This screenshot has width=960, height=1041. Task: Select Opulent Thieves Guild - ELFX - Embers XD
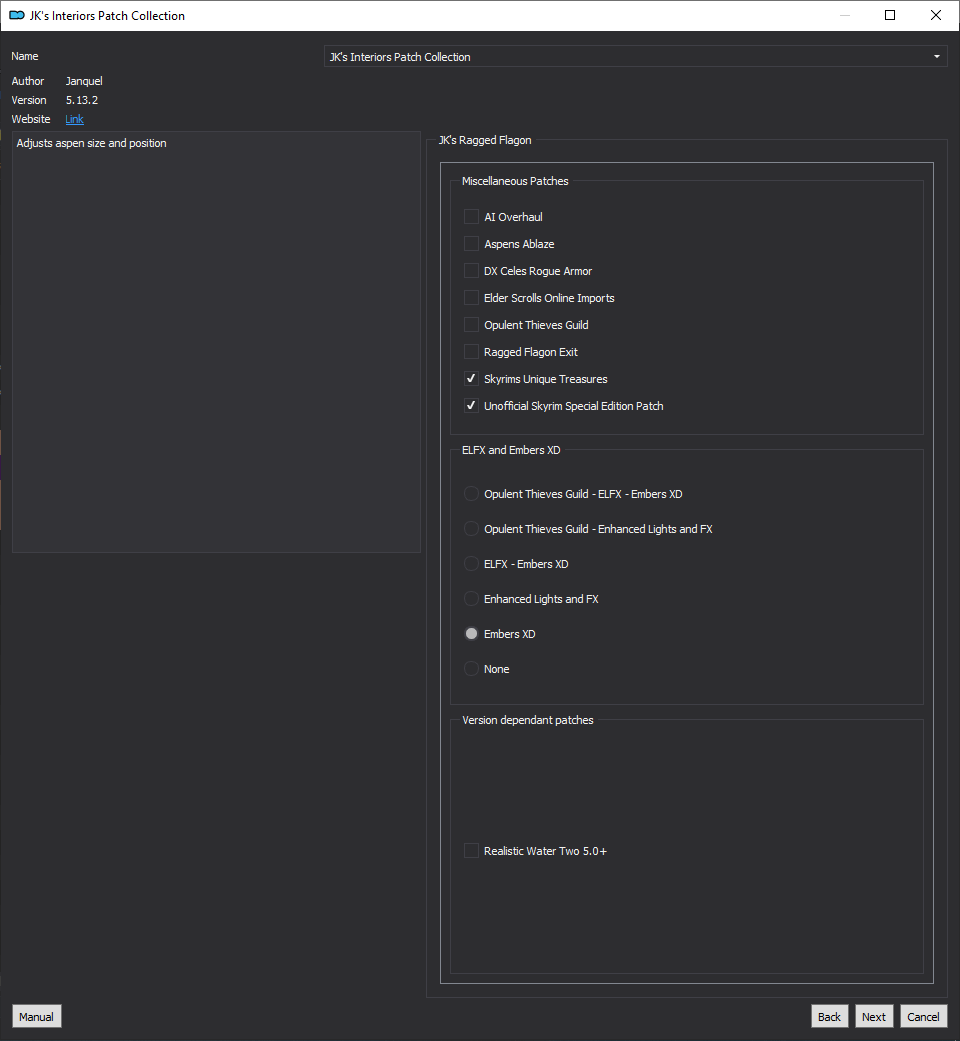tap(471, 494)
